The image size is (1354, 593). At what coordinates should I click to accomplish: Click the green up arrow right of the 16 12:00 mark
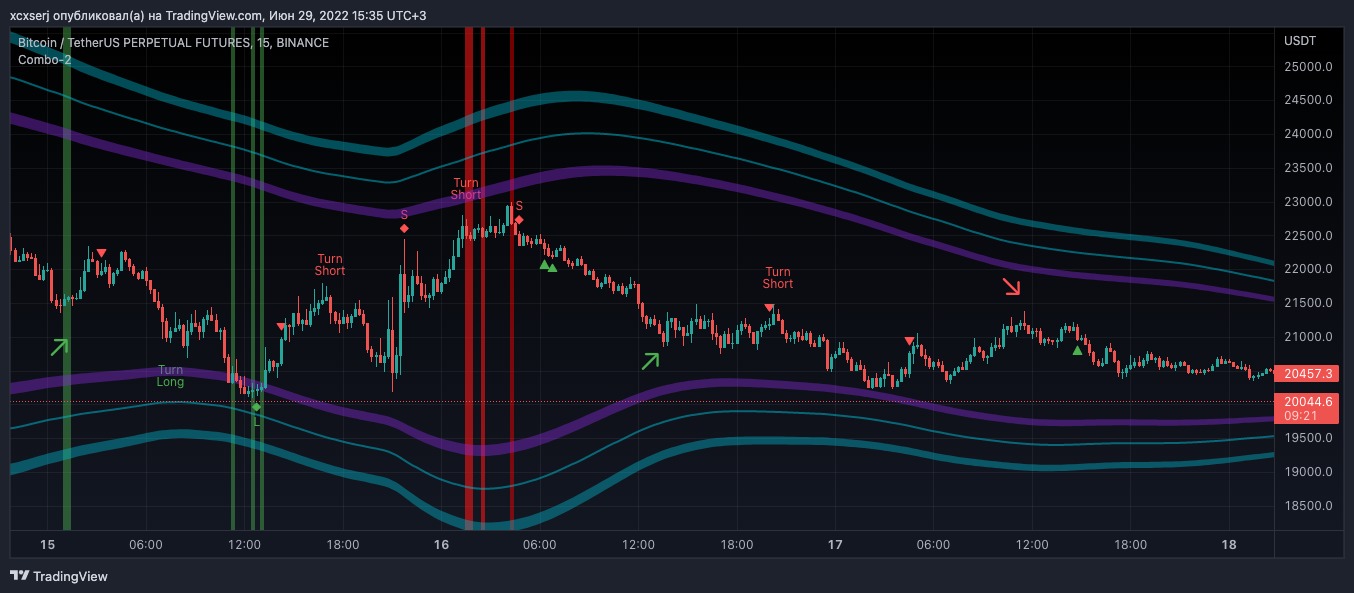pos(651,361)
